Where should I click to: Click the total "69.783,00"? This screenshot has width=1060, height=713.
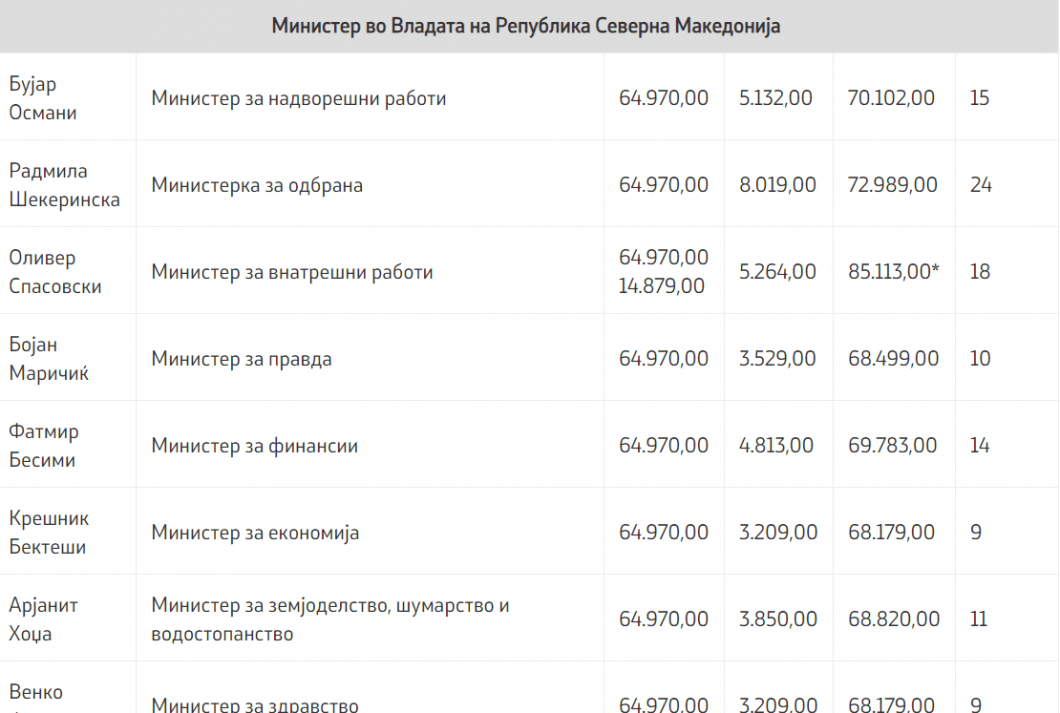(x=892, y=445)
